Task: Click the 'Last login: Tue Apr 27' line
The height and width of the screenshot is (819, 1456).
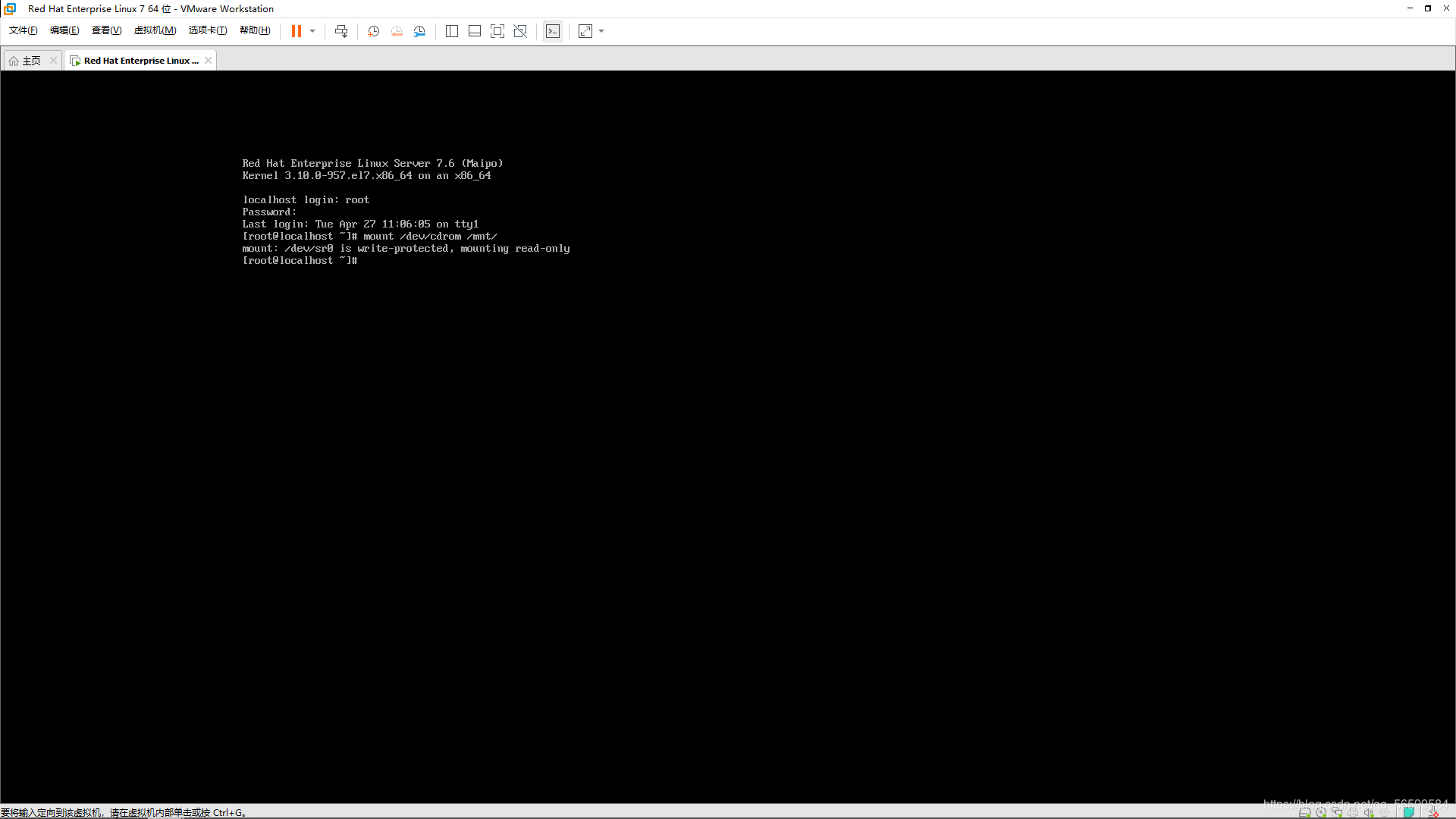Action: point(360,224)
